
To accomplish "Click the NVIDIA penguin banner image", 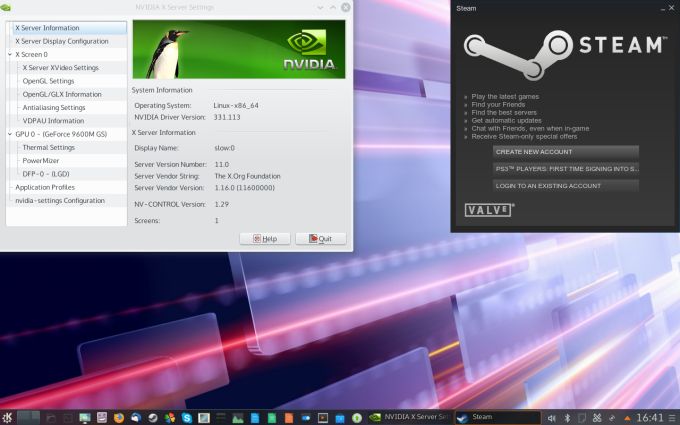I will point(239,49).
